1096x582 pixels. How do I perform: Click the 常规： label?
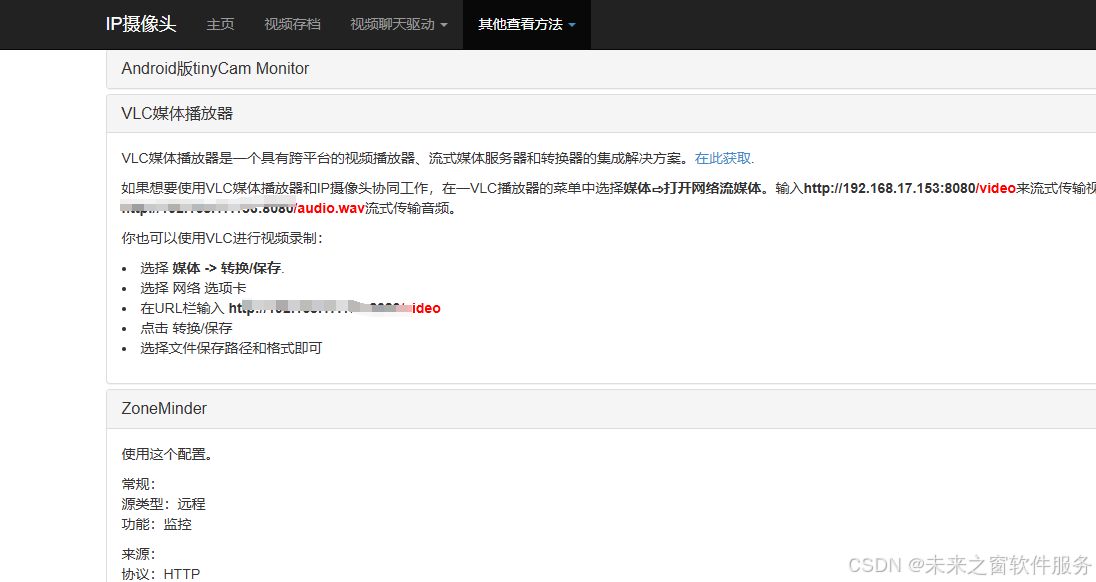coord(138,484)
